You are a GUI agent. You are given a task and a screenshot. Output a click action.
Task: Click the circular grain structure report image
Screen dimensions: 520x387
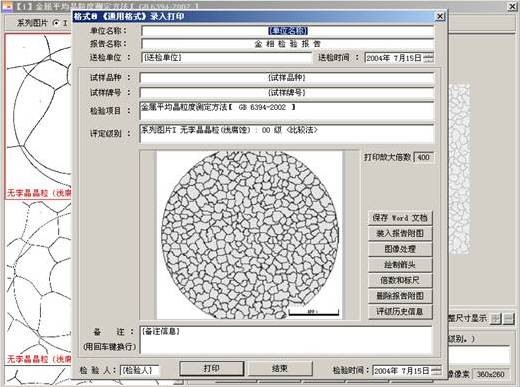pyautogui.click(x=250, y=234)
